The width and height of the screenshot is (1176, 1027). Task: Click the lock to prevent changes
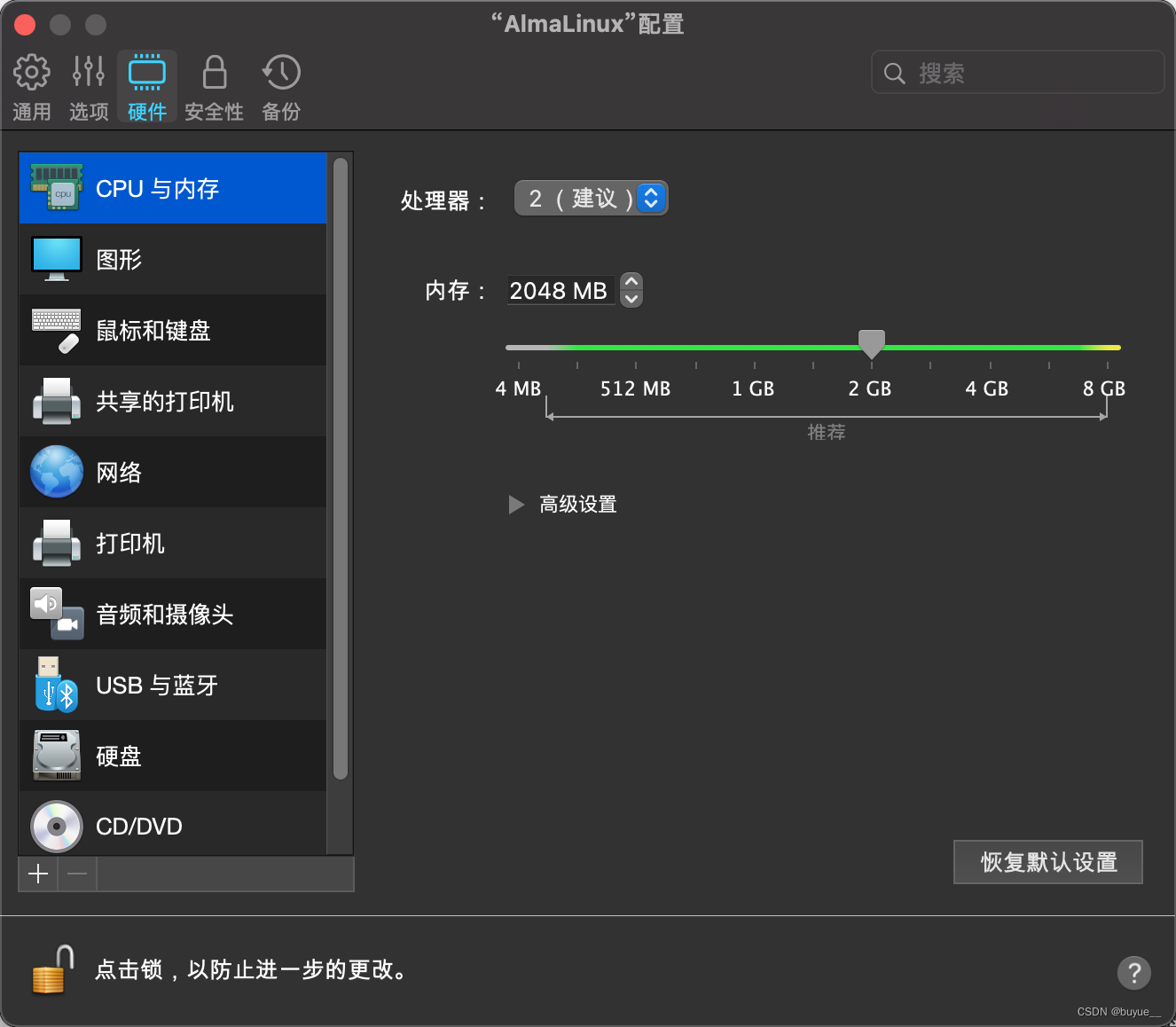coord(49,969)
